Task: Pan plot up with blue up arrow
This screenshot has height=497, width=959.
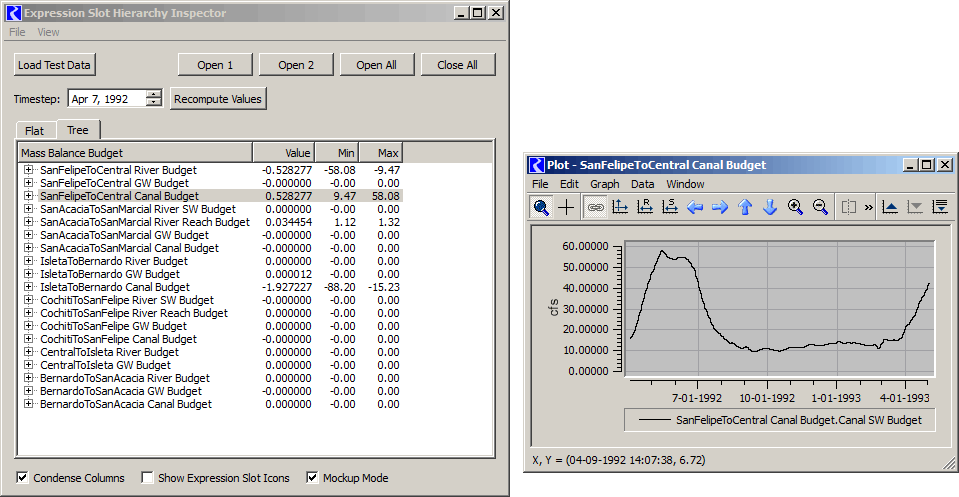Action: click(x=745, y=207)
